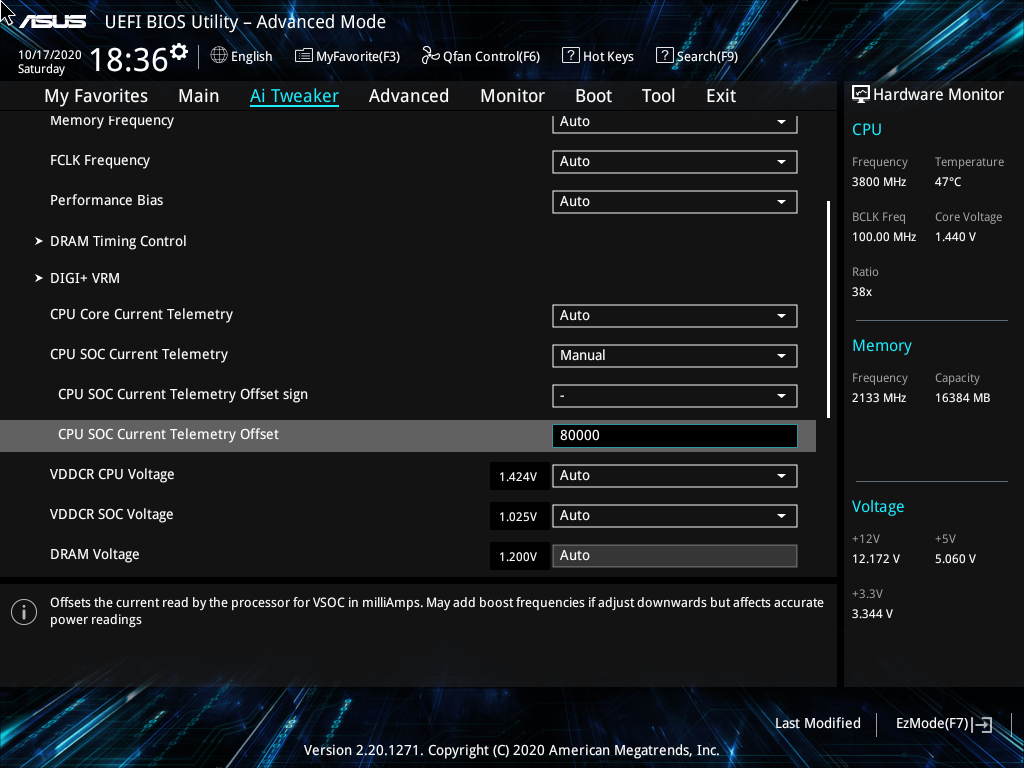Click the +12V 12.172 V reading
The height and width of the screenshot is (768, 1024).
point(876,559)
